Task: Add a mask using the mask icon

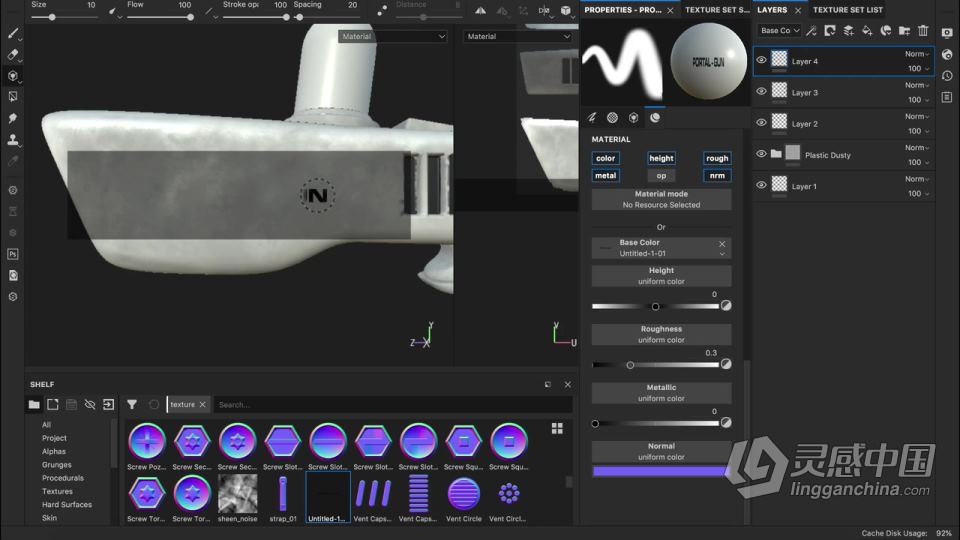Action: coord(830,31)
